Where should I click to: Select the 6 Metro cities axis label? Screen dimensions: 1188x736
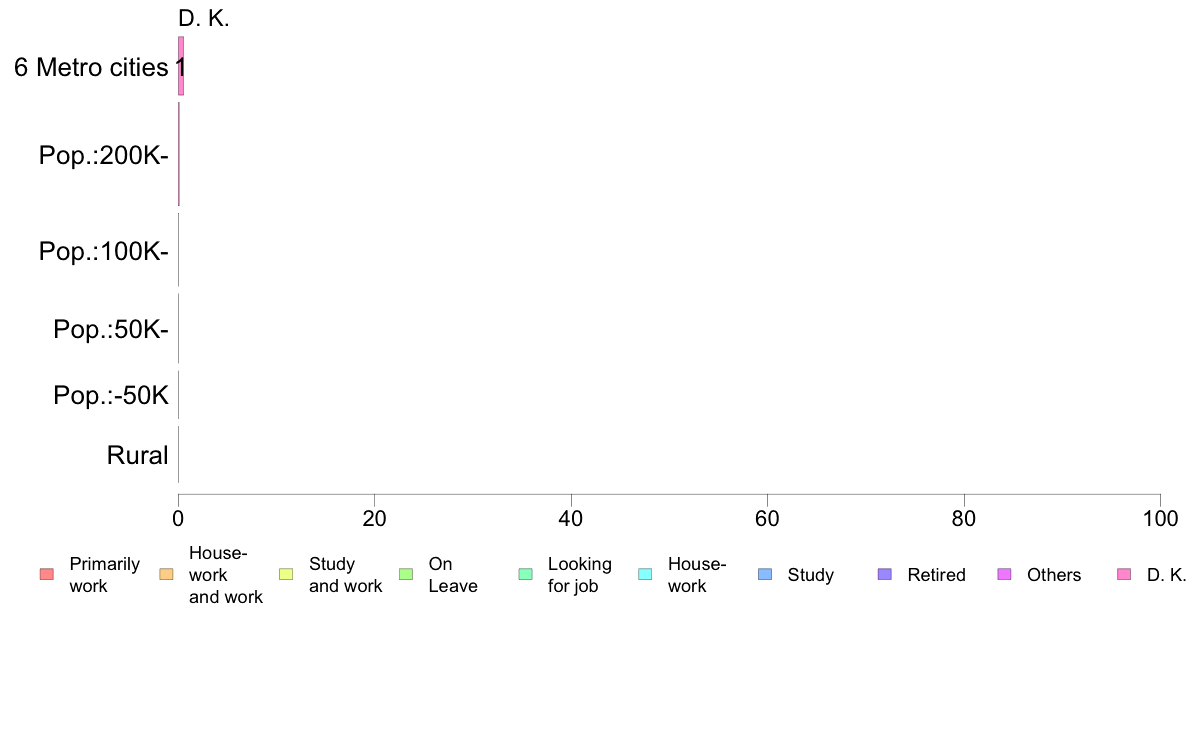tap(91, 67)
